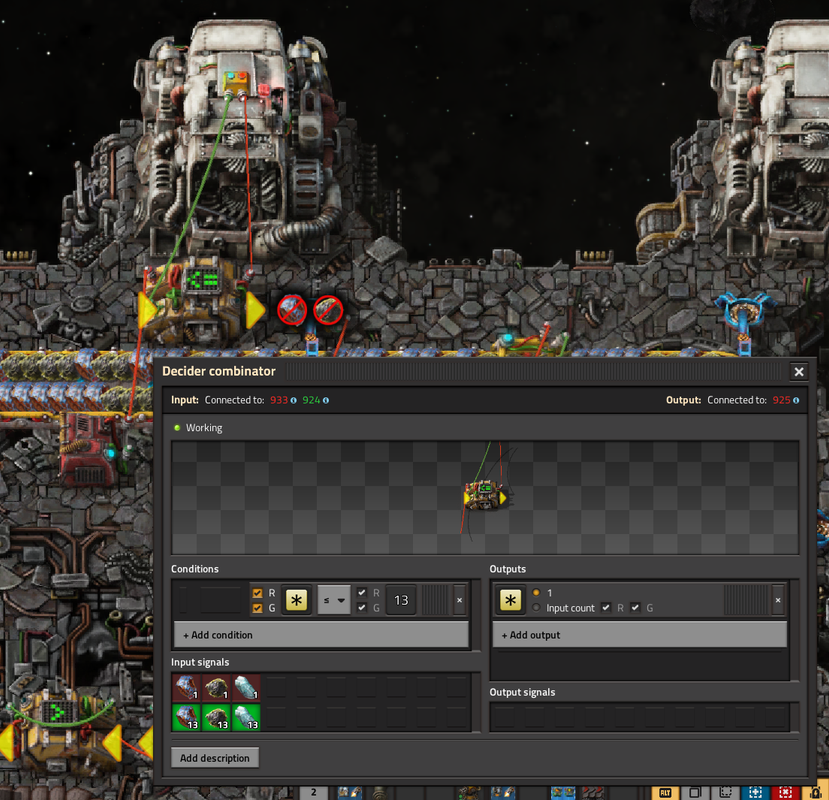
Task: Click the + Add output button
Action: click(640, 635)
